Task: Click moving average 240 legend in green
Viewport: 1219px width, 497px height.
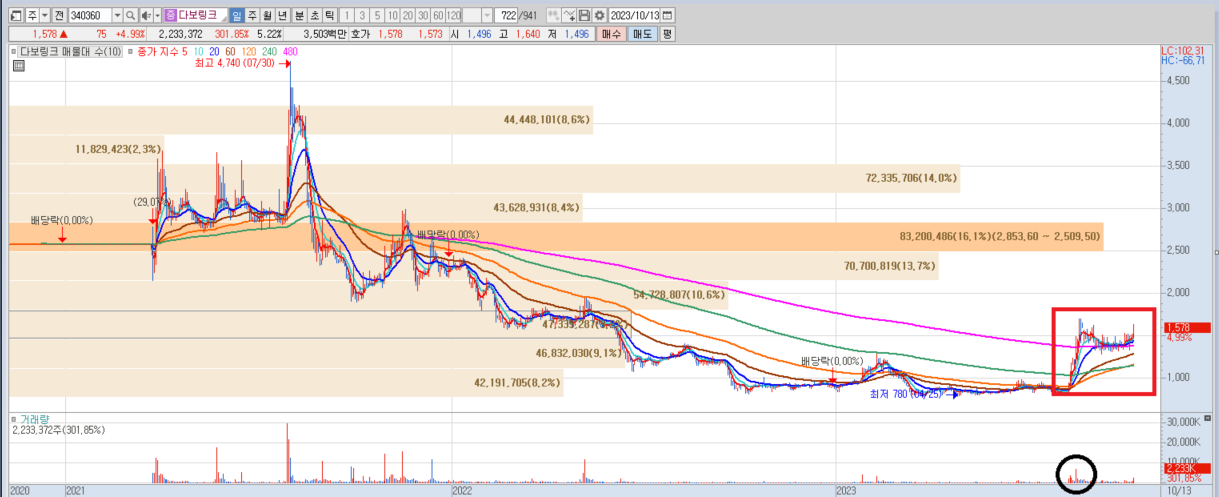Action: 270,51
